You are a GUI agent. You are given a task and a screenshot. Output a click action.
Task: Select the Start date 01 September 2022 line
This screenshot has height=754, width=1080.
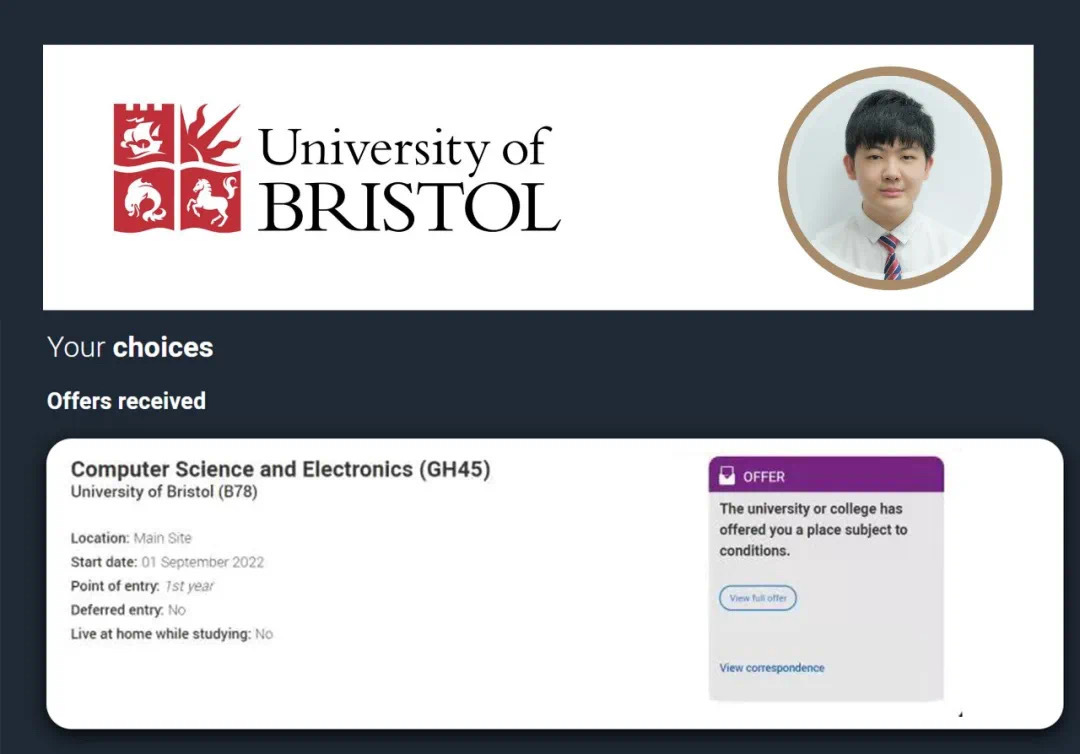[x=167, y=562]
